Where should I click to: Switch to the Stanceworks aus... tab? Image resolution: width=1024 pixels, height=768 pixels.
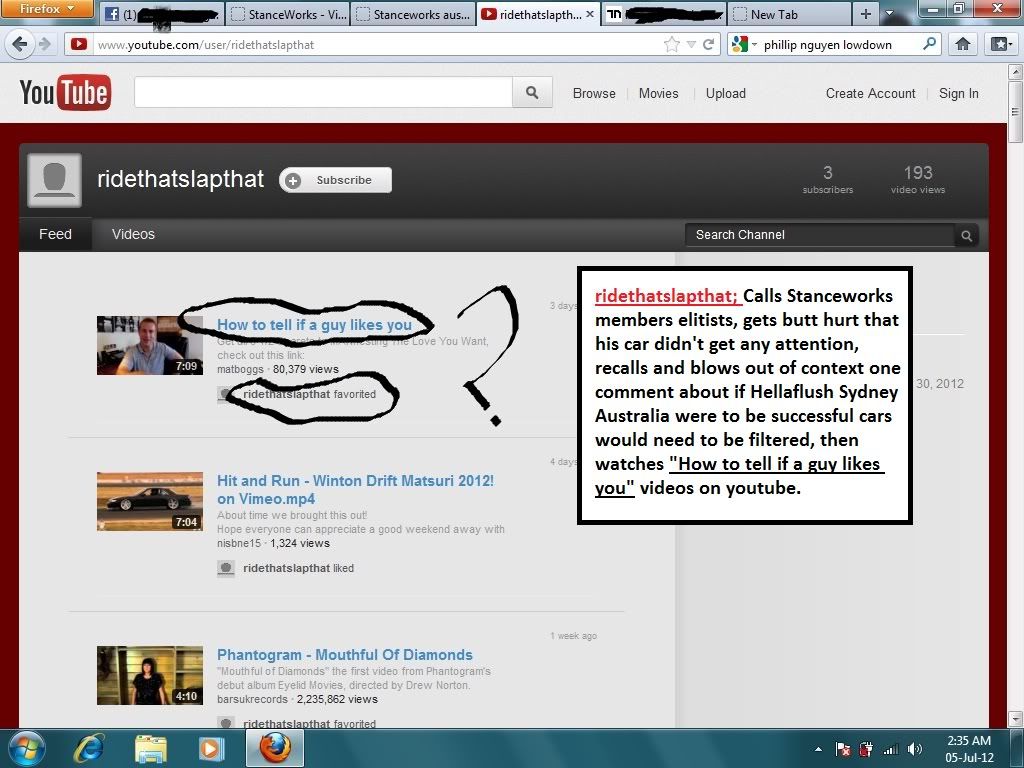click(x=413, y=14)
